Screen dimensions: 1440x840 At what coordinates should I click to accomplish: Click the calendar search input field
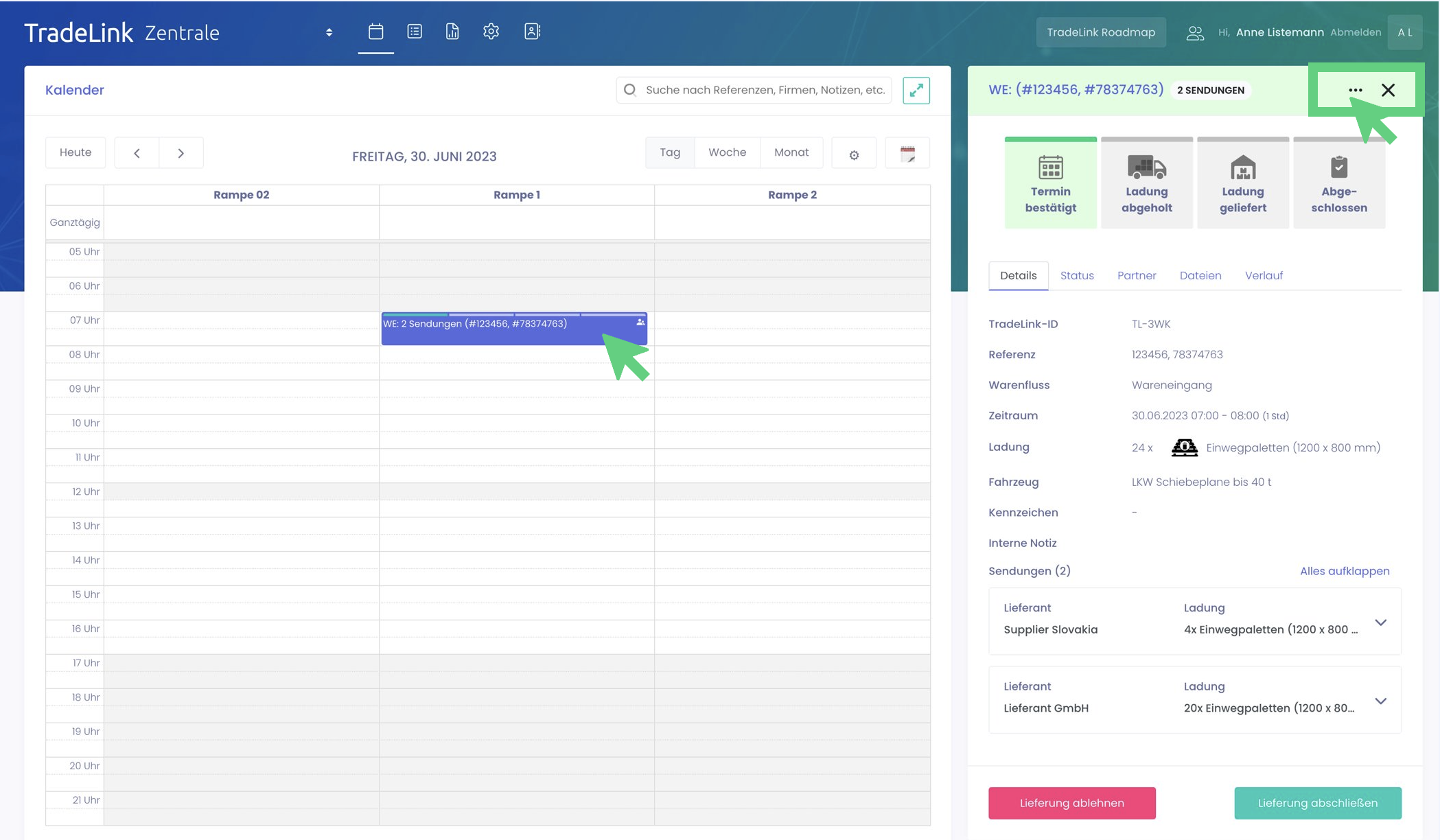pos(763,90)
